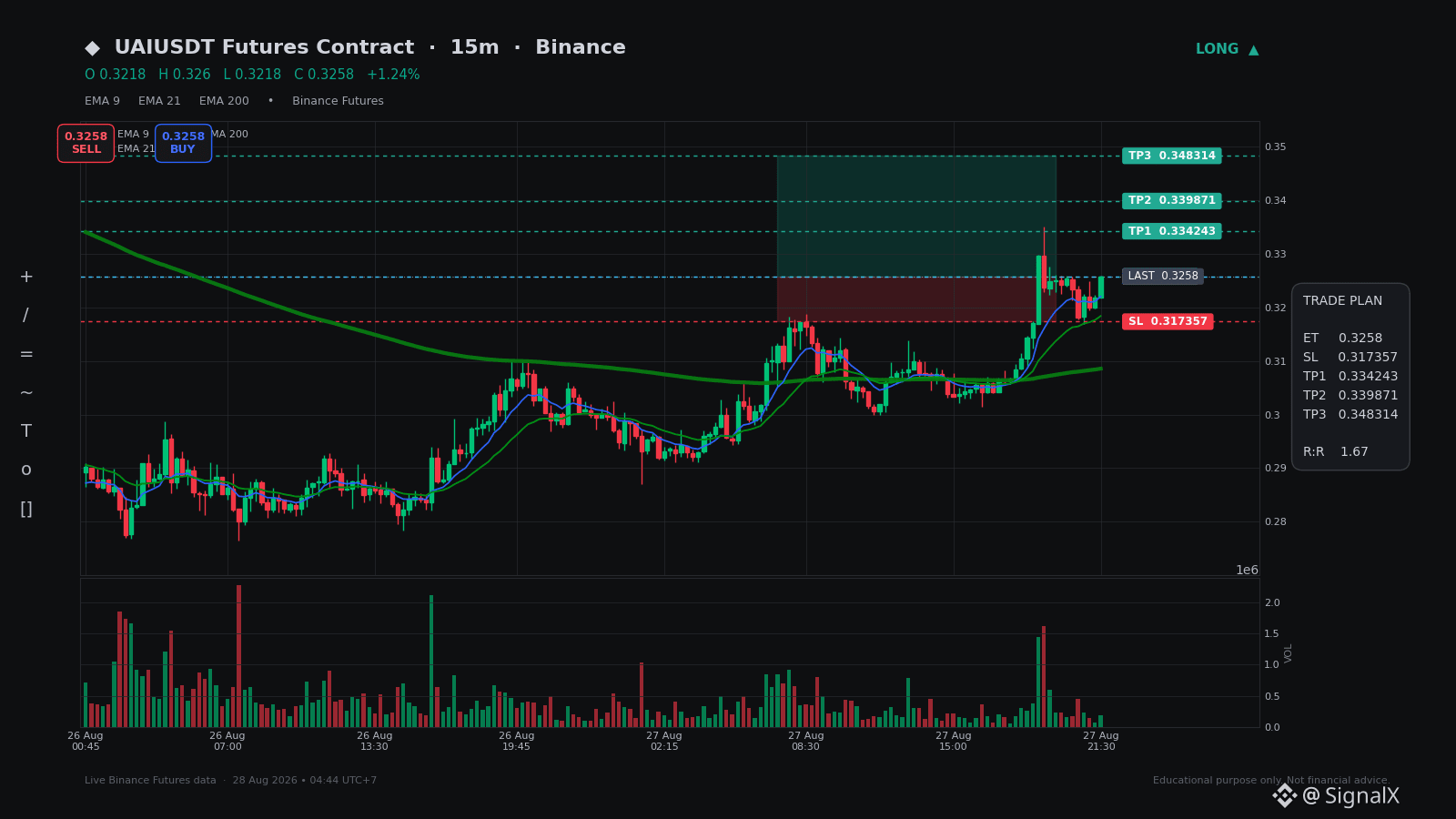Select EMA 9 in the header row
This screenshot has width=1456, height=819.
coord(102,101)
